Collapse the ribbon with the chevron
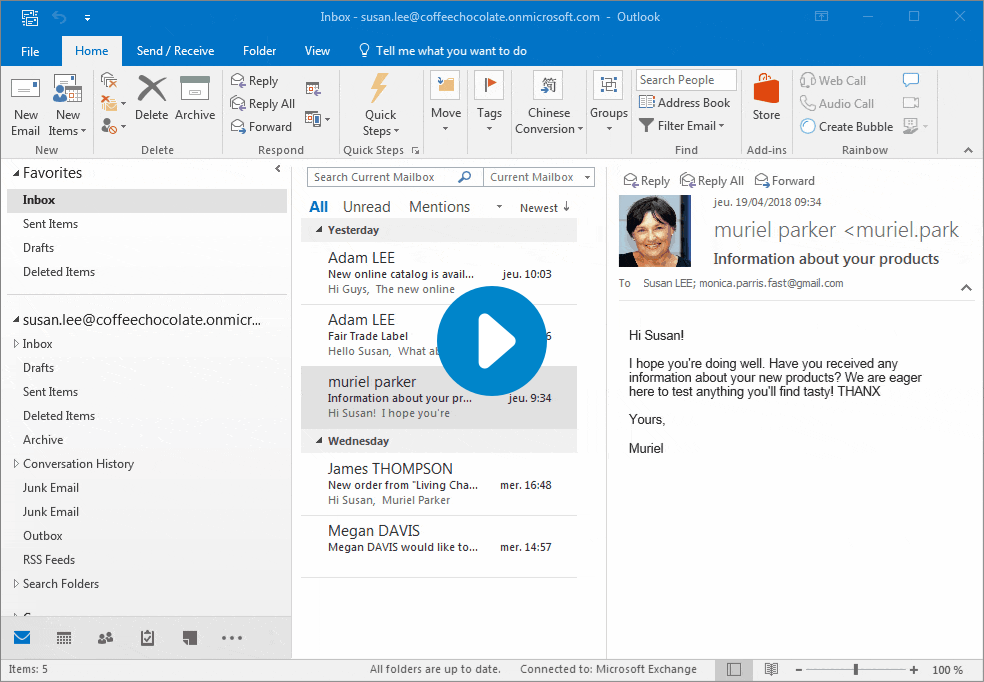The height and width of the screenshot is (682, 984). pyautogui.click(x=968, y=150)
